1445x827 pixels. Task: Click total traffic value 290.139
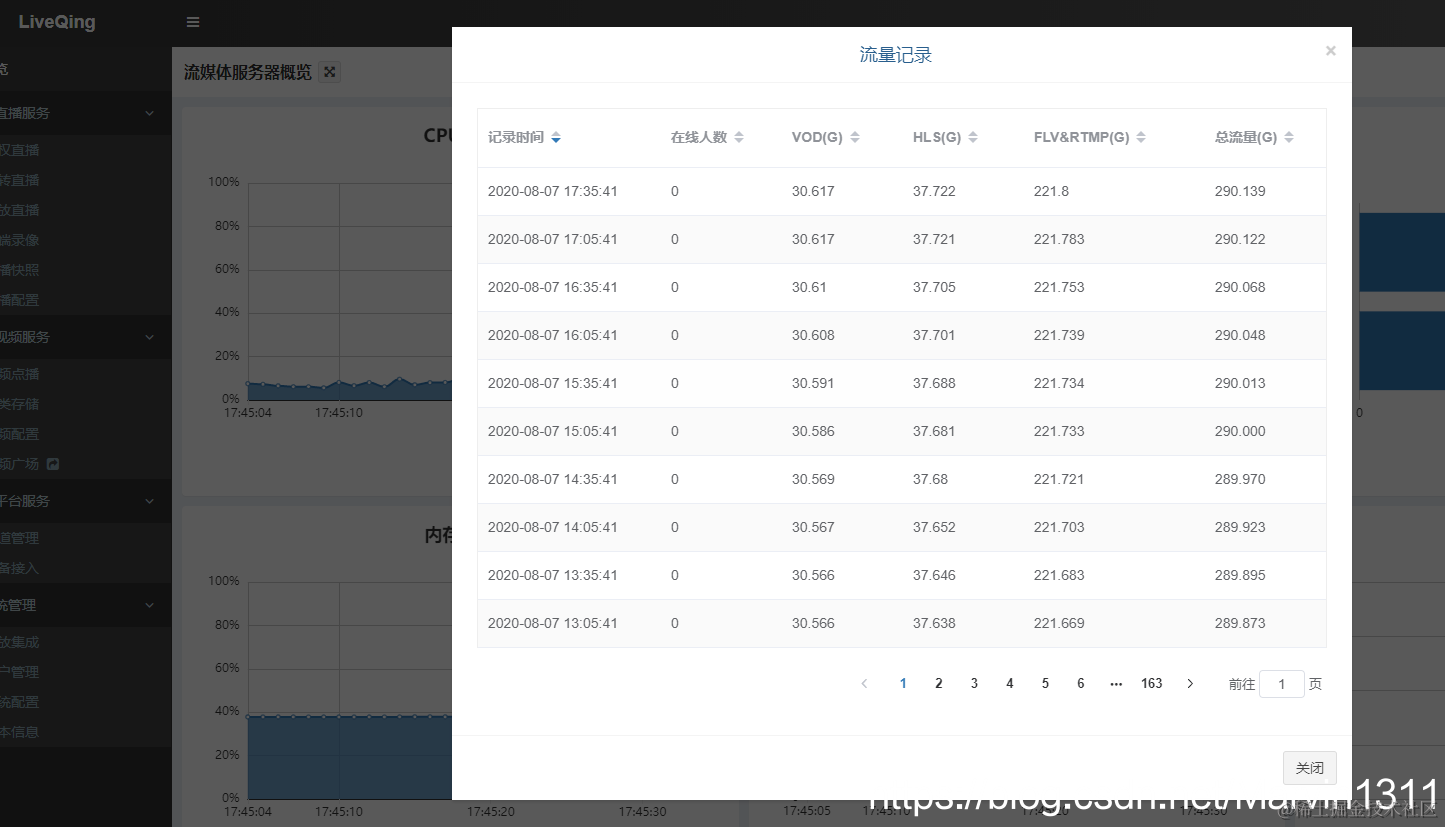[1240, 191]
